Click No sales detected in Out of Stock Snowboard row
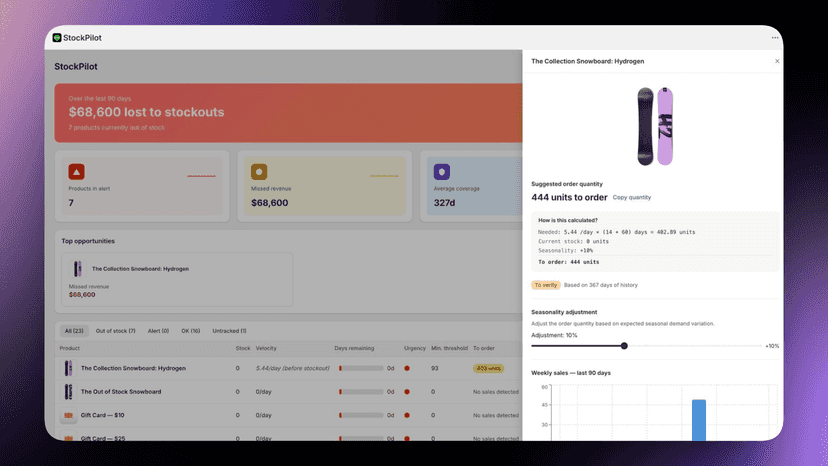This screenshot has width=828, height=466. coord(496,392)
